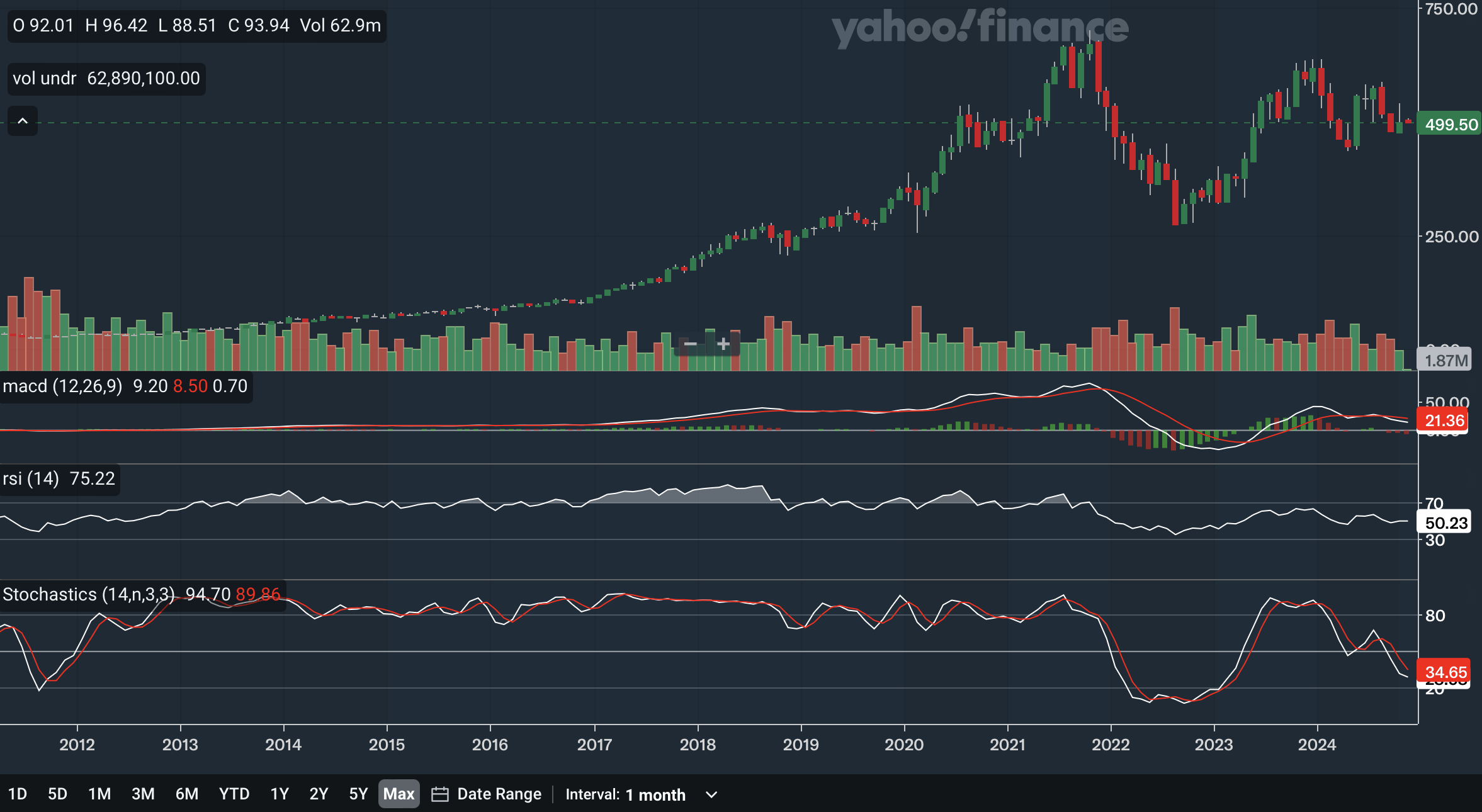1482x812 pixels.
Task: Switch to the 5Y time range
Action: [358, 794]
